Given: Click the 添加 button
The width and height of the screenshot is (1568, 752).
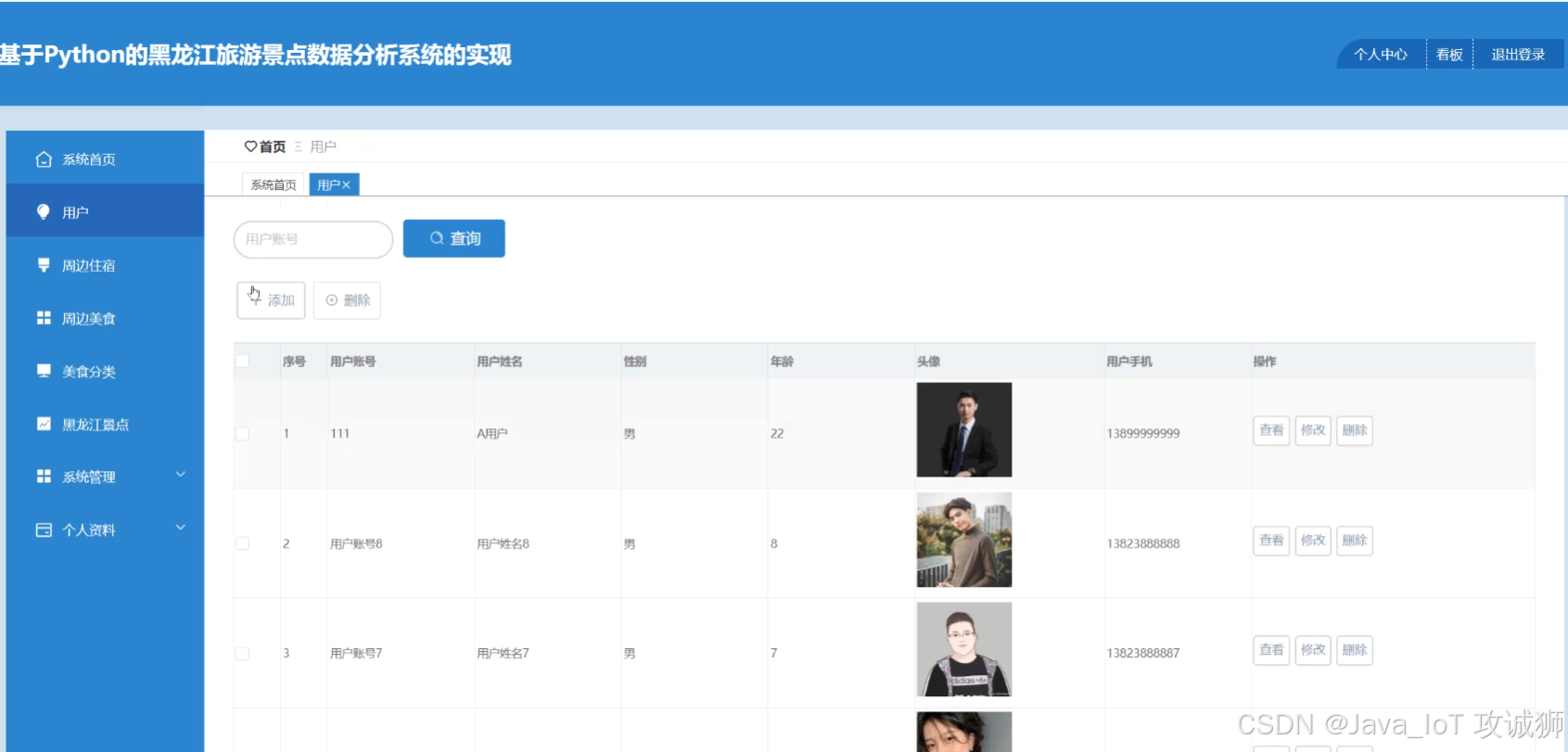Looking at the screenshot, I should (x=271, y=300).
